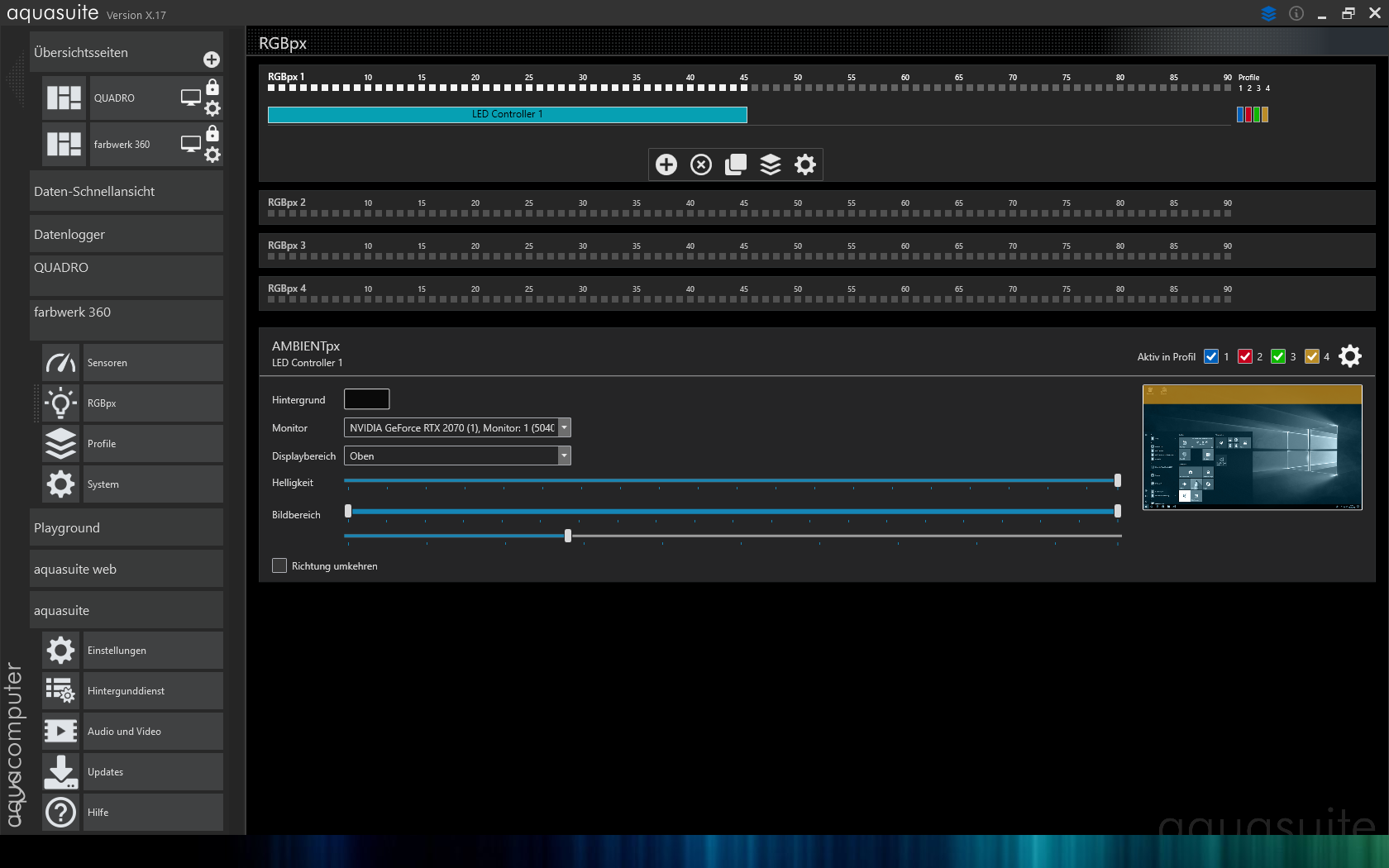Open the info icon in title bar
This screenshot has height=868, width=1389.
point(1296,13)
